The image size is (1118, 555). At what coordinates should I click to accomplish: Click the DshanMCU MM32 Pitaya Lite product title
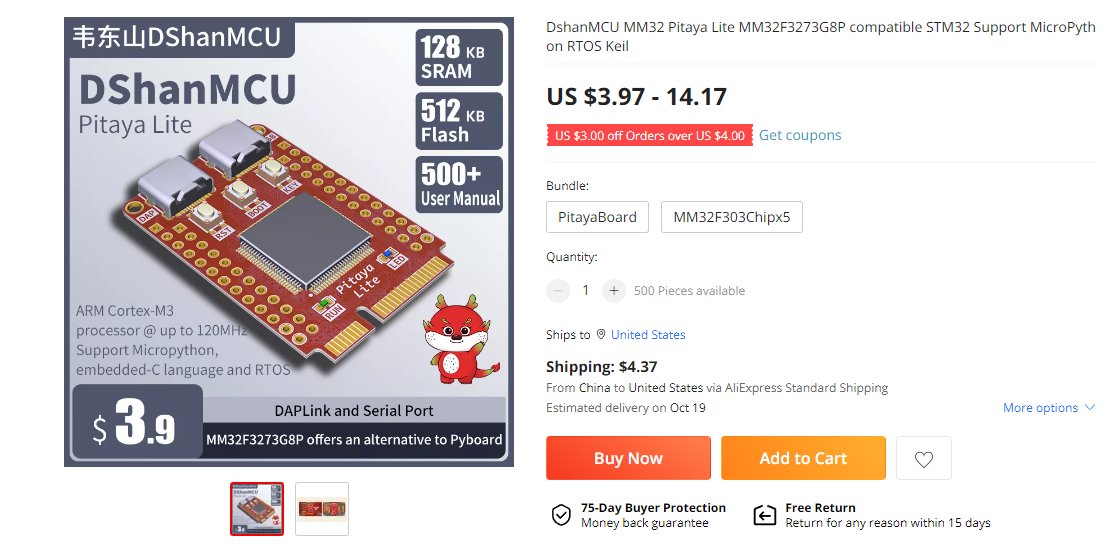(x=821, y=37)
